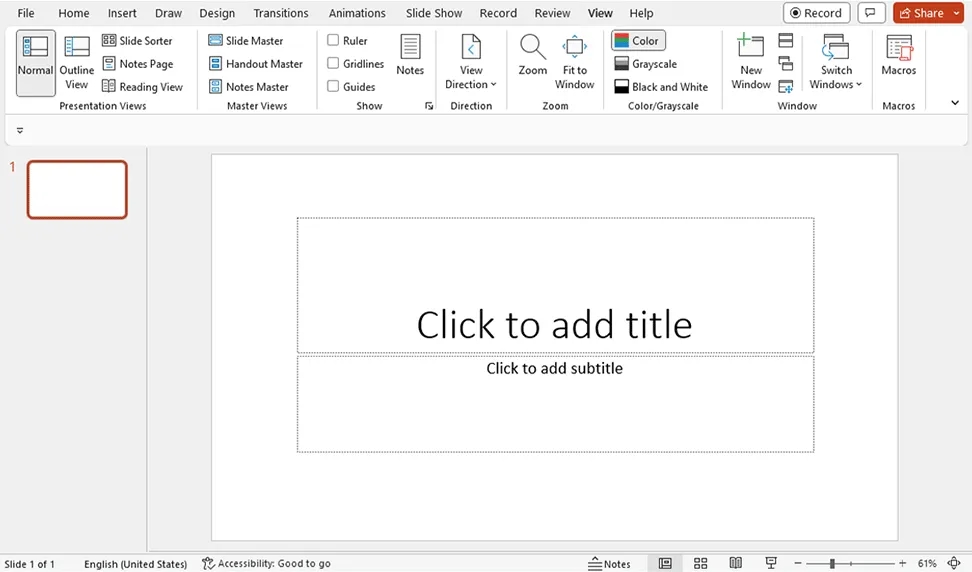Open the Transitions tab
Viewport: 972px width, 572px height.
tap(281, 13)
